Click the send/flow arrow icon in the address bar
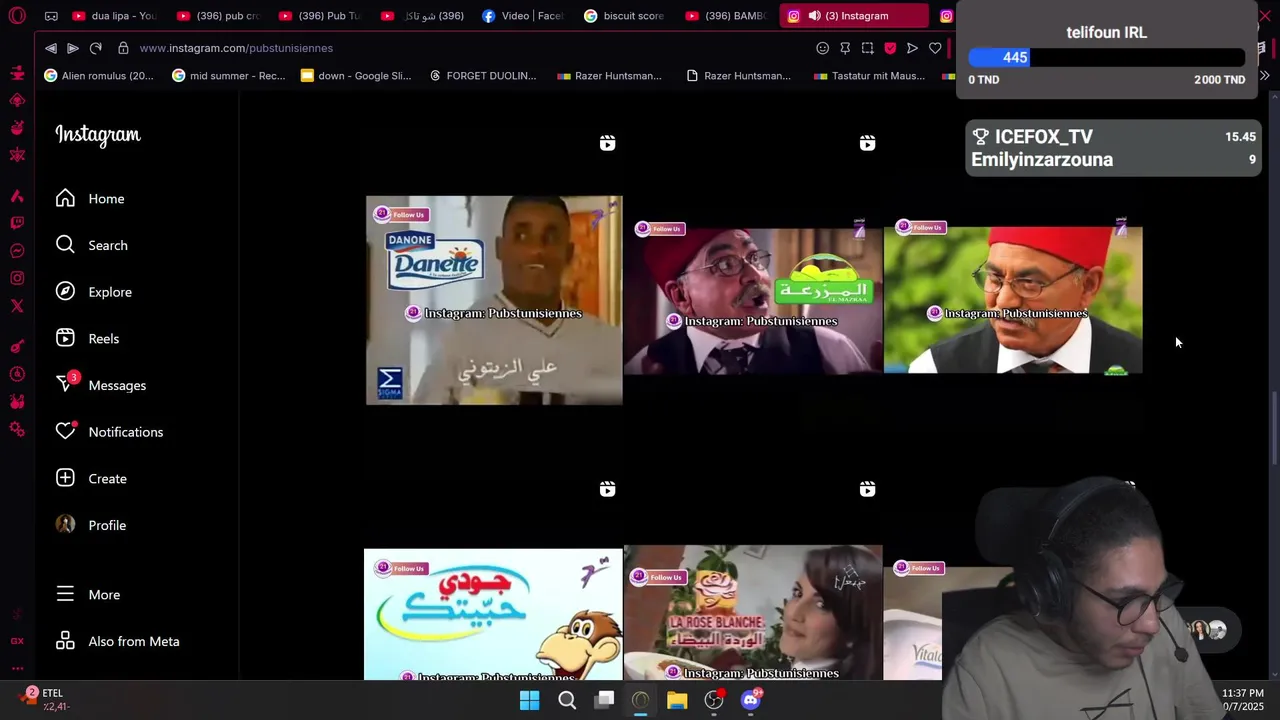This screenshot has height=720, width=1280. [912, 48]
